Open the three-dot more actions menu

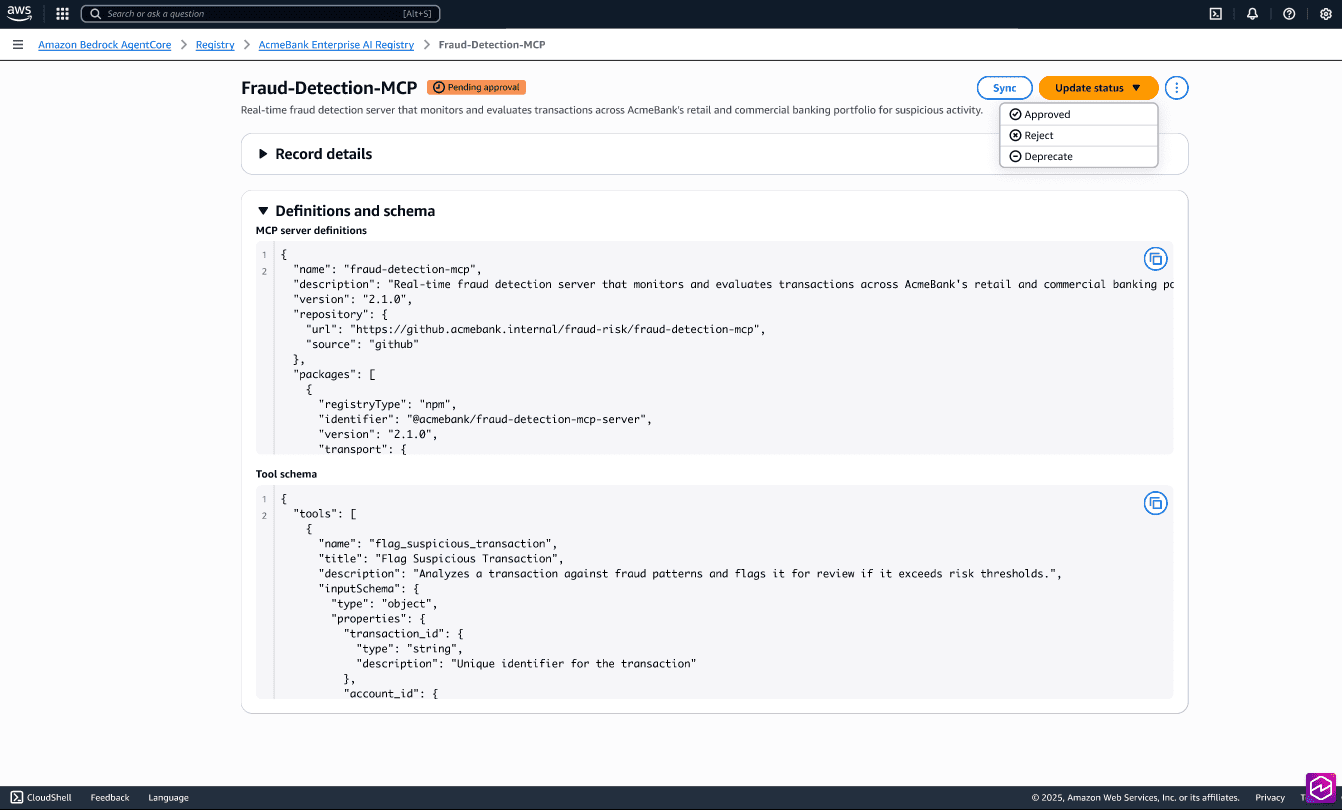point(1177,88)
